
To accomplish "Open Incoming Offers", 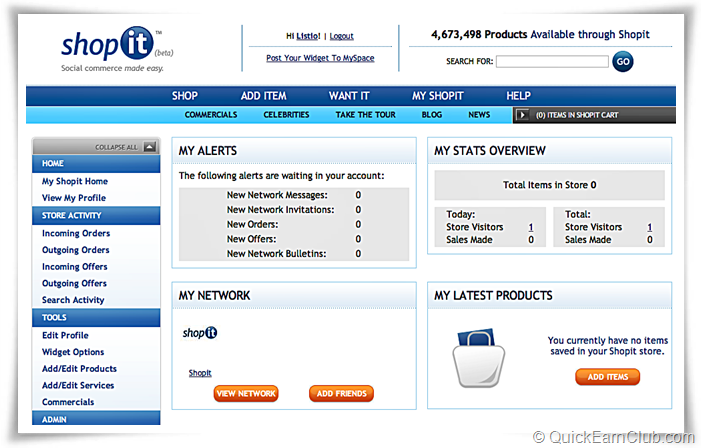I will 75,266.
